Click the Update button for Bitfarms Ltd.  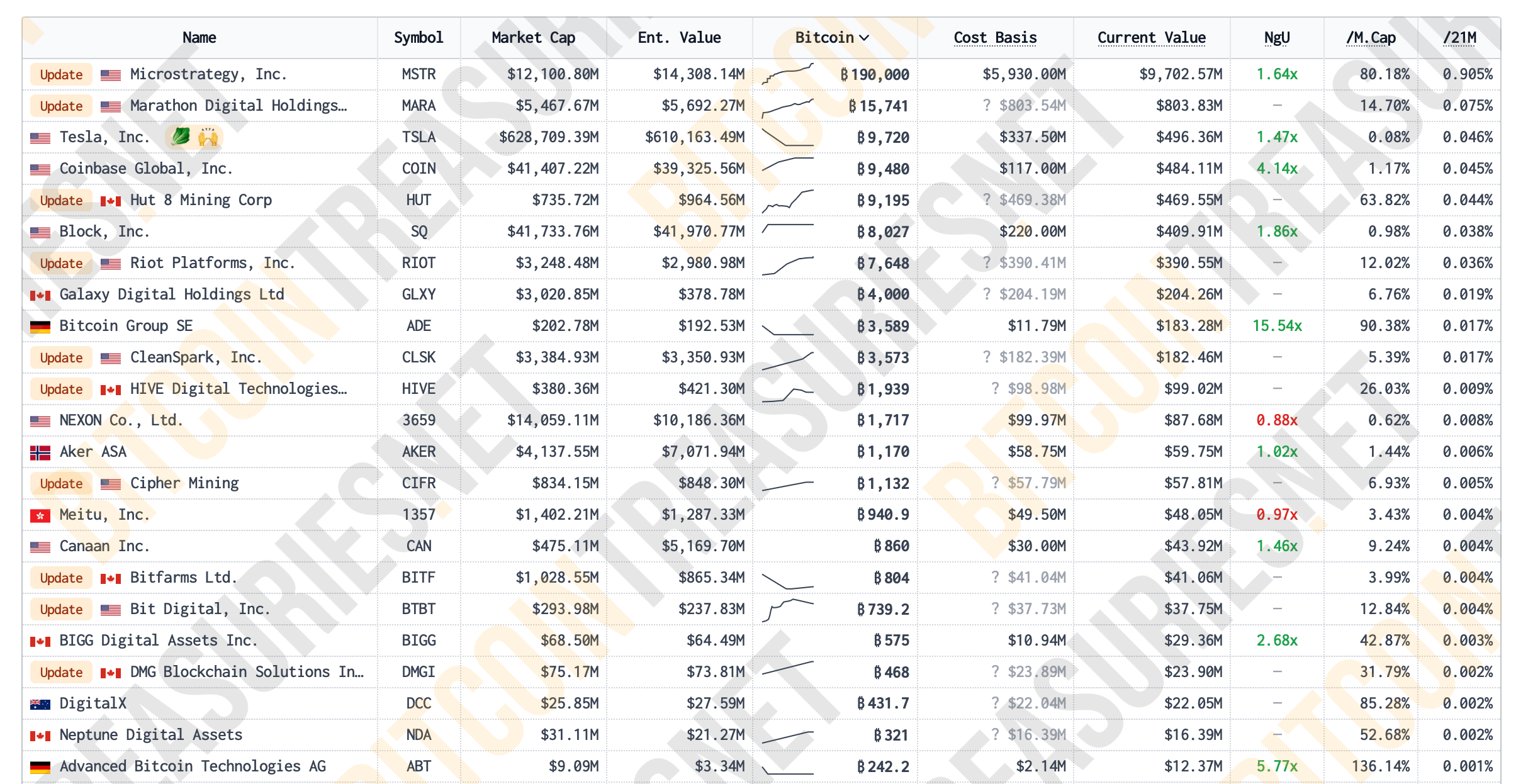(61, 578)
